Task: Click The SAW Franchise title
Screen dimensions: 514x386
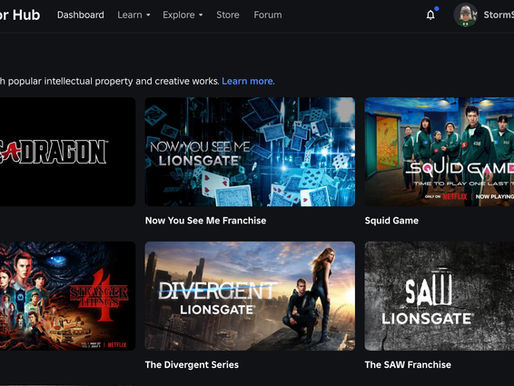Action: click(x=408, y=365)
